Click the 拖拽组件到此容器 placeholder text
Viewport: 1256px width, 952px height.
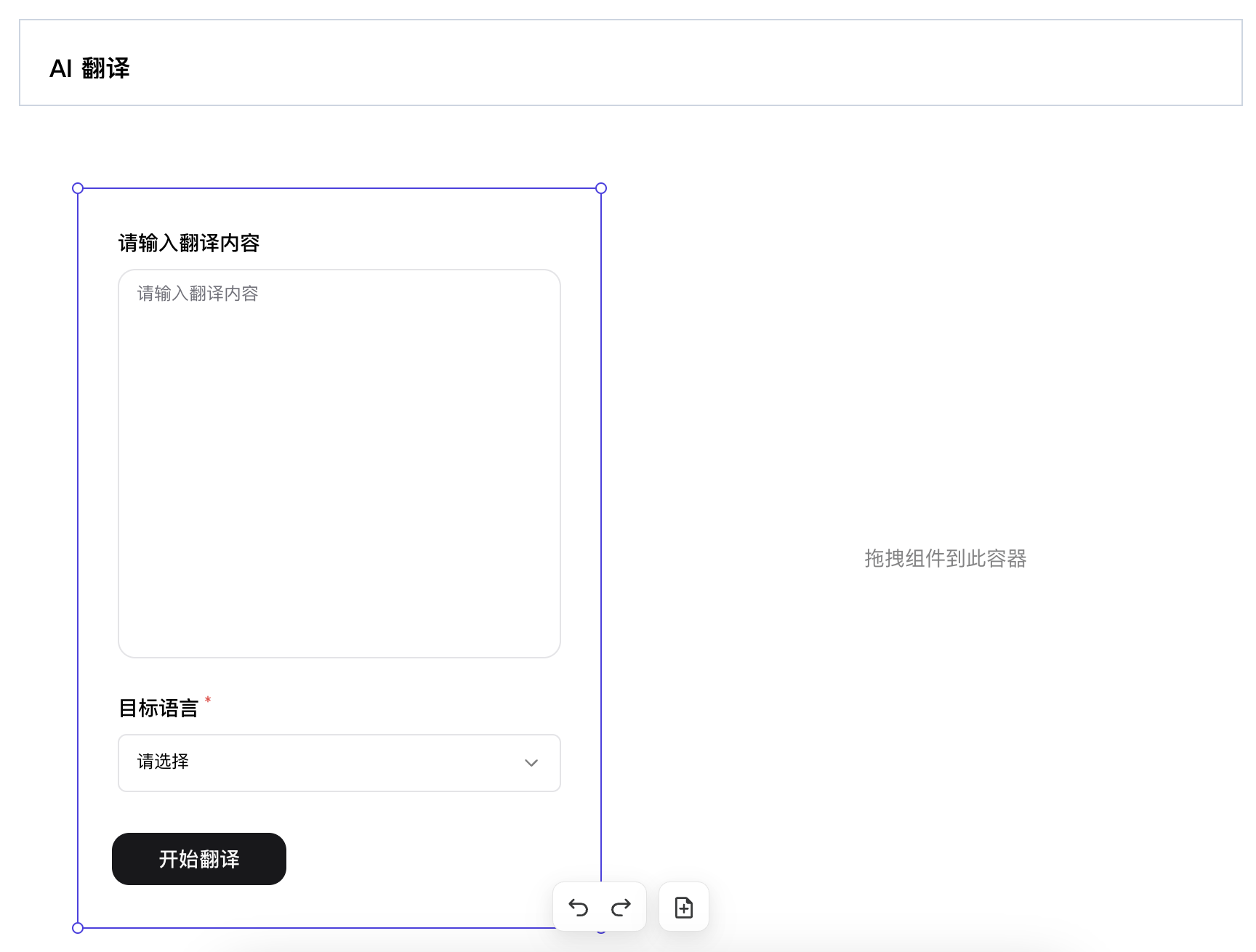click(945, 558)
